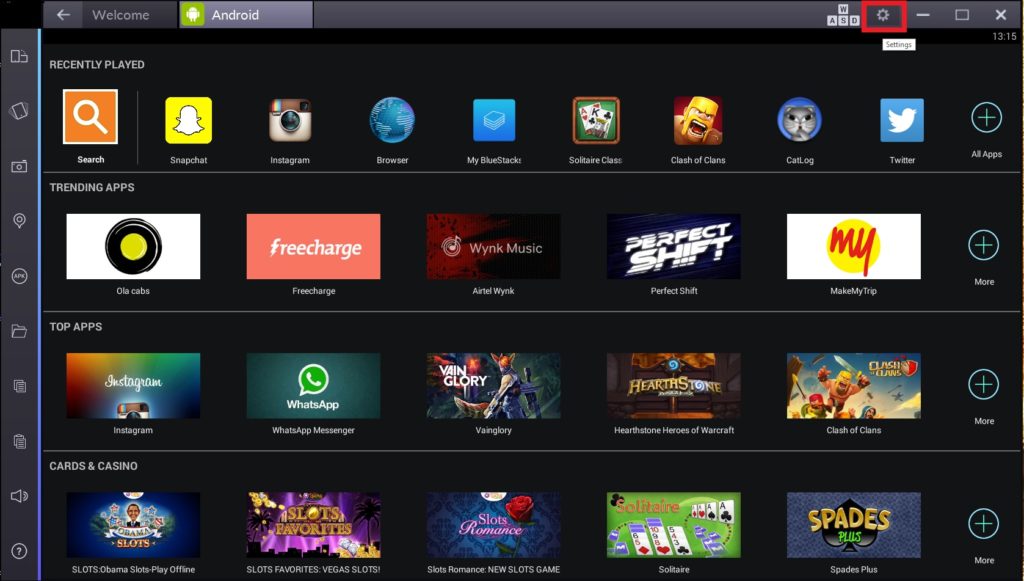Click the RECENTLY PLAYED heading
This screenshot has height=581, width=1024.
(97, 65)
